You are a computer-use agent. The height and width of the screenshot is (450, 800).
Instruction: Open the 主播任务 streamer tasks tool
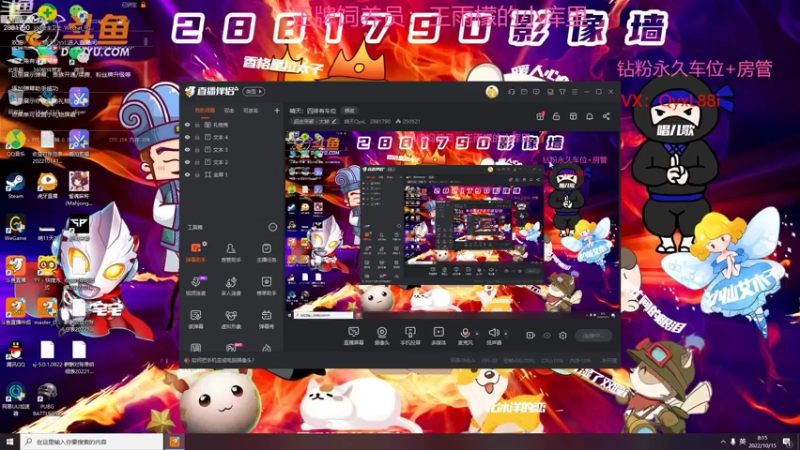click(266, 253)
